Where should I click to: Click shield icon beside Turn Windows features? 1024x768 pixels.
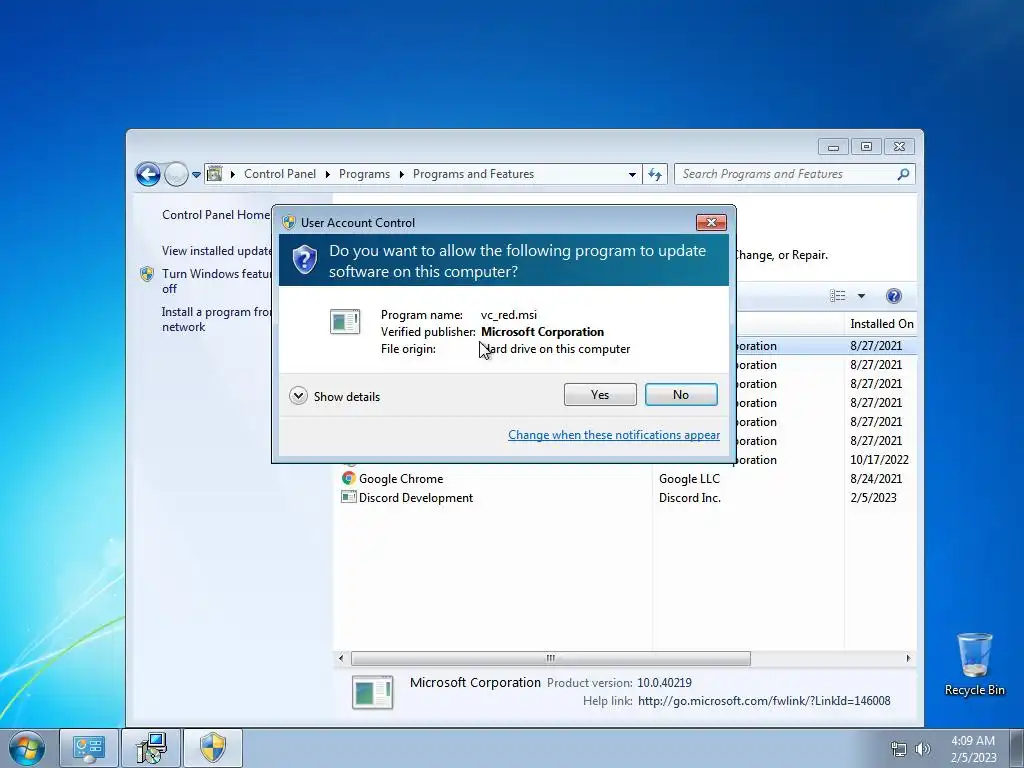point(147,274)
